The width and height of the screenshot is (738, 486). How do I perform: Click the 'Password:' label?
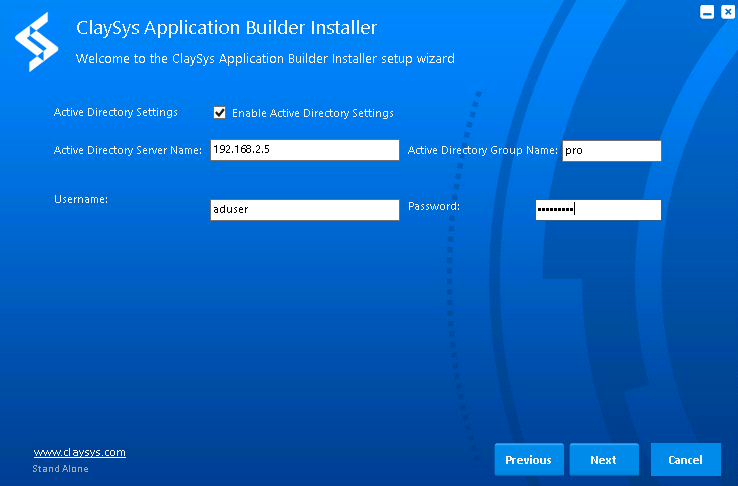point(434,206)
